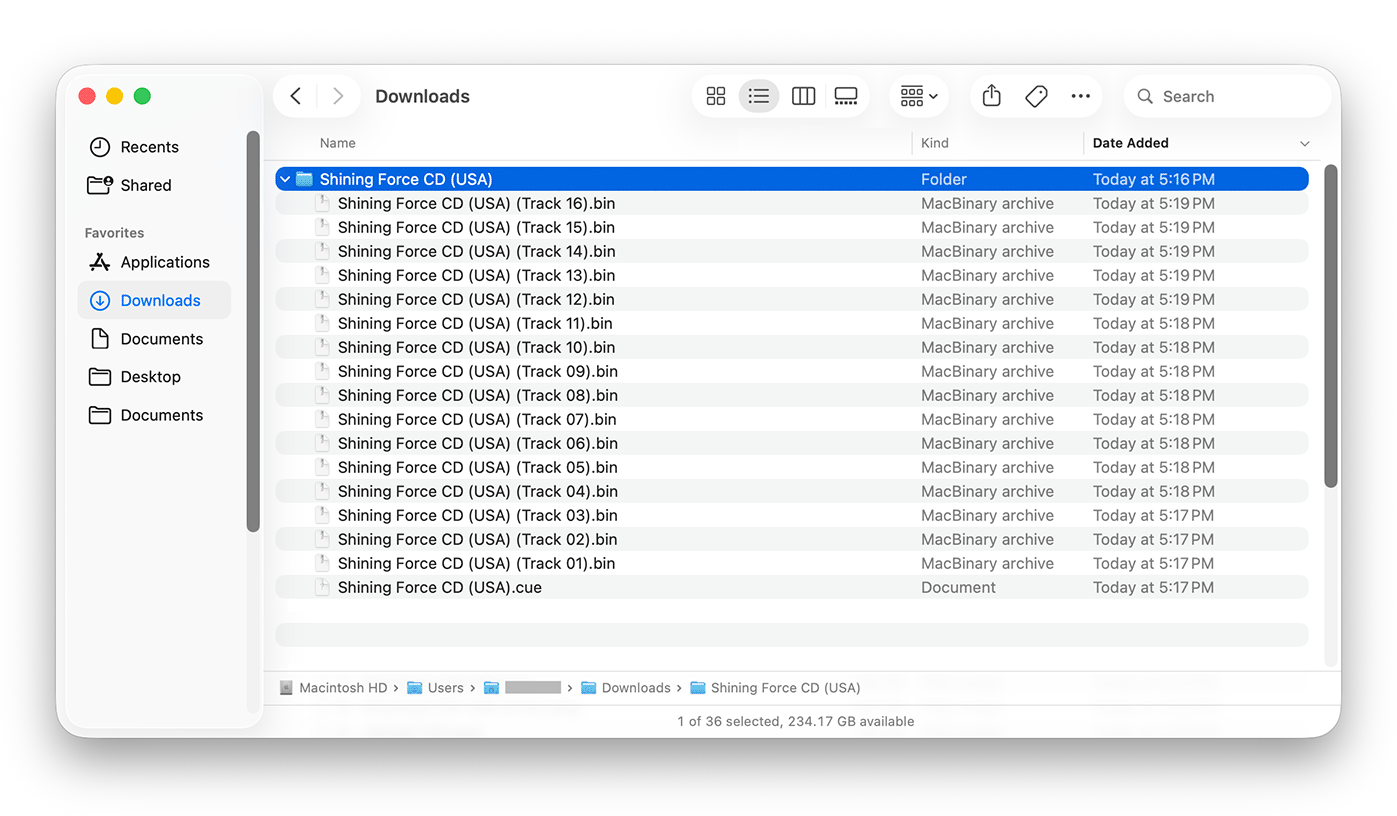Open the More actions ellipsis menu
The image size is (1397, 816).
(x=1080, y=96)
